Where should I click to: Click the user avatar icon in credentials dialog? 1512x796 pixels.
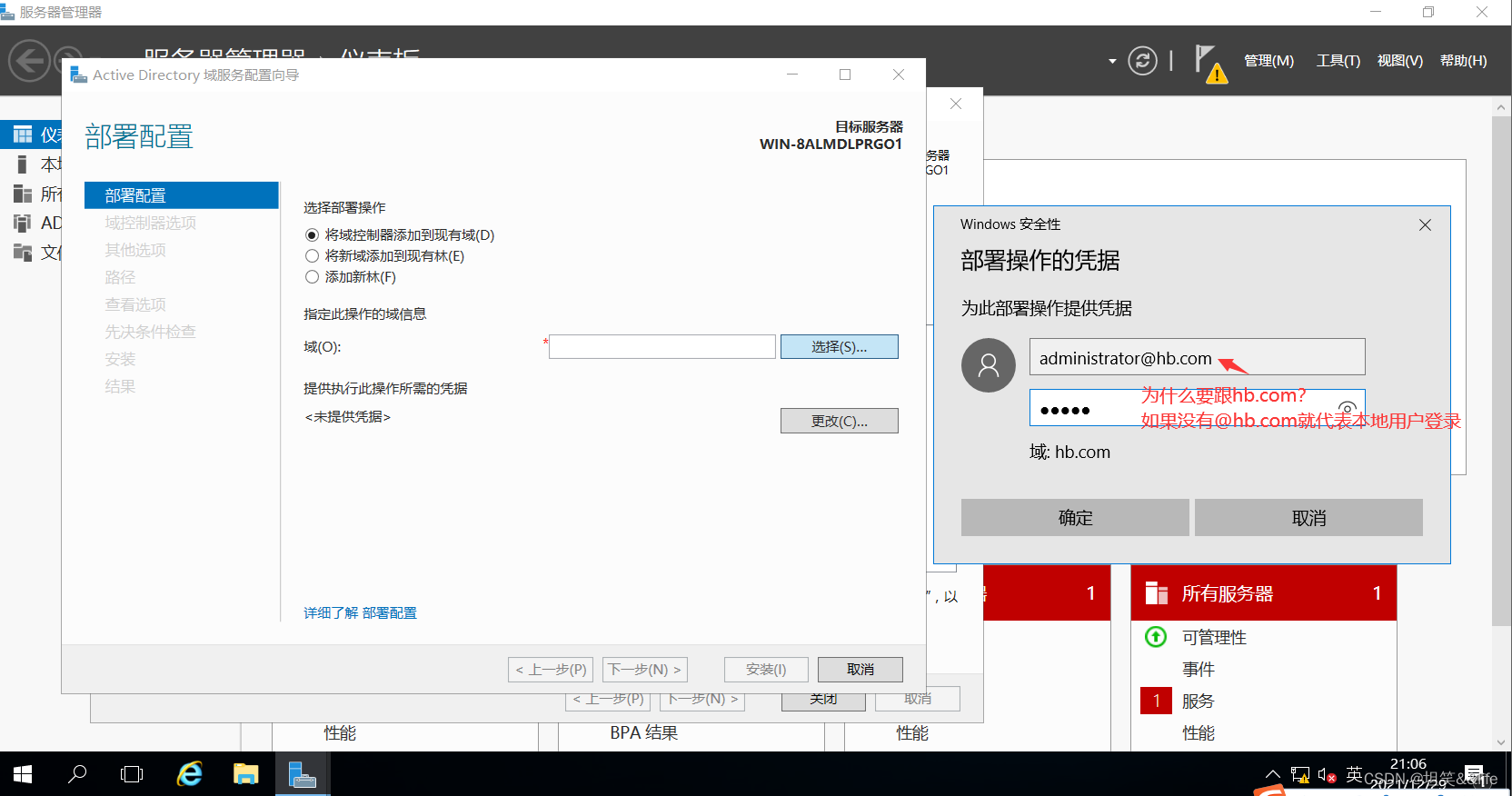tap(989, 365)
